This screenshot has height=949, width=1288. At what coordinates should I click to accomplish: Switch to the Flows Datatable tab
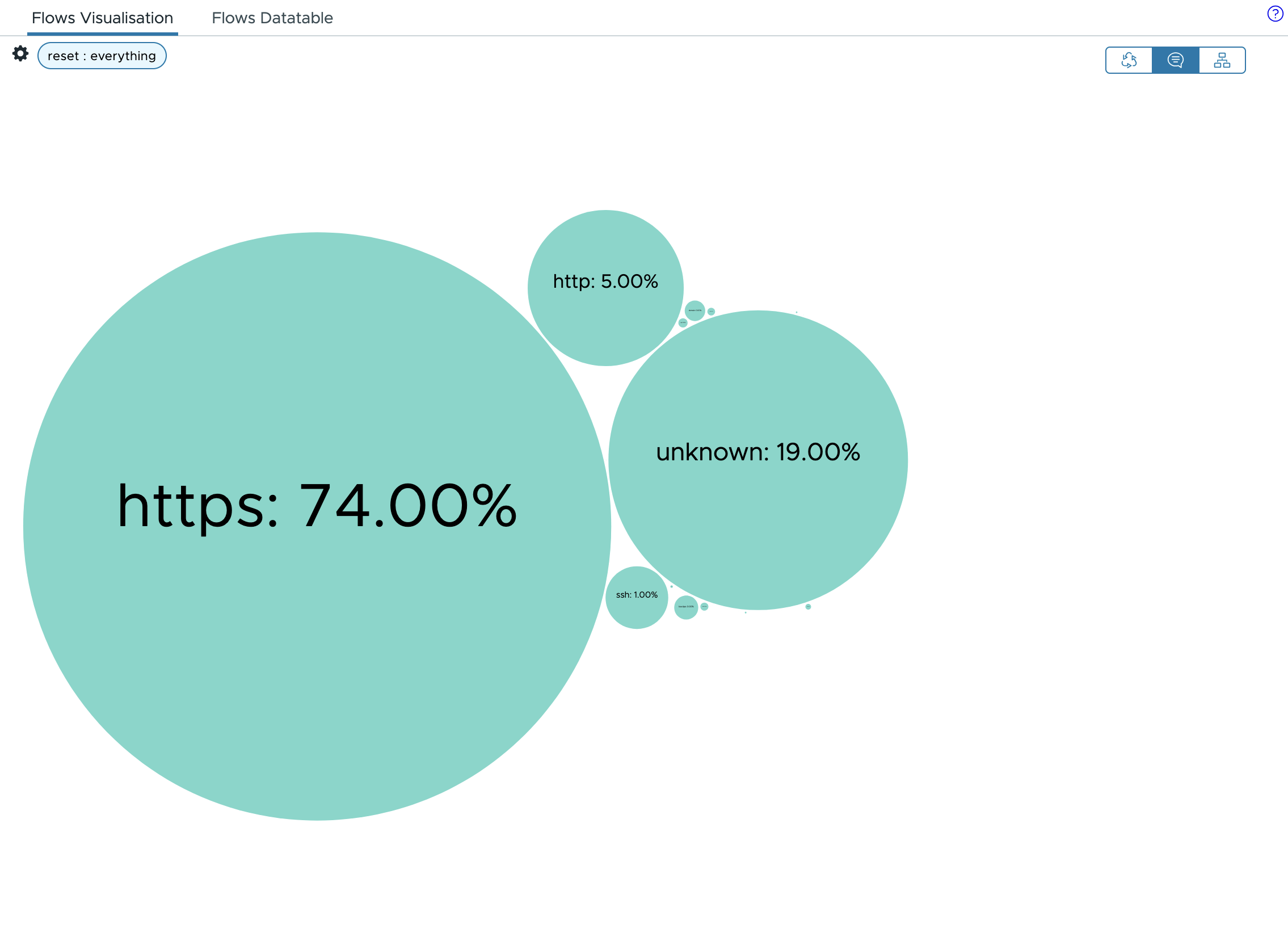[272, 18]
